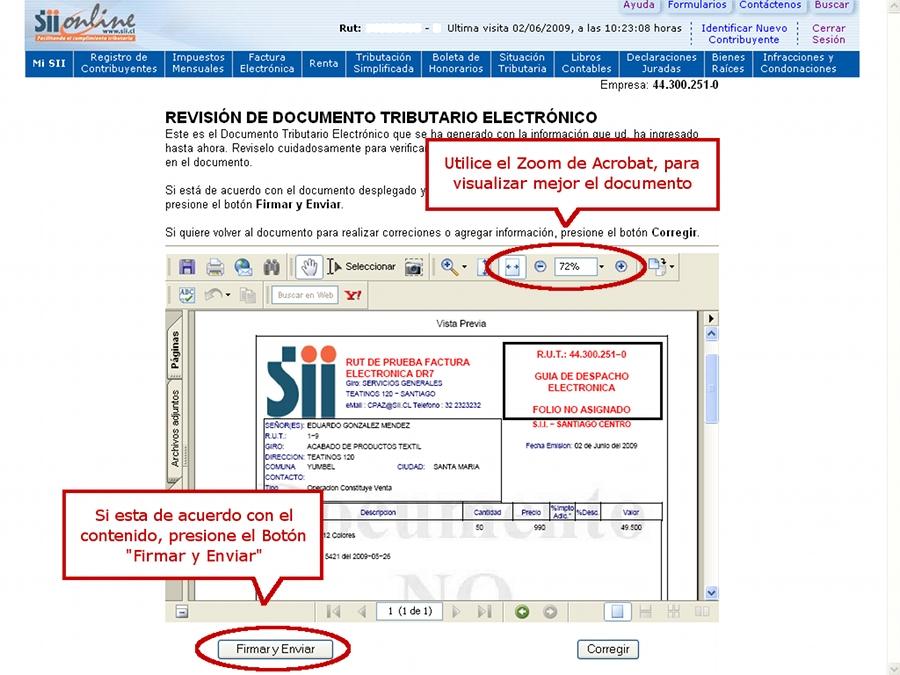
Task: Zoom in with the plus circle button
Action: (621, 266)
